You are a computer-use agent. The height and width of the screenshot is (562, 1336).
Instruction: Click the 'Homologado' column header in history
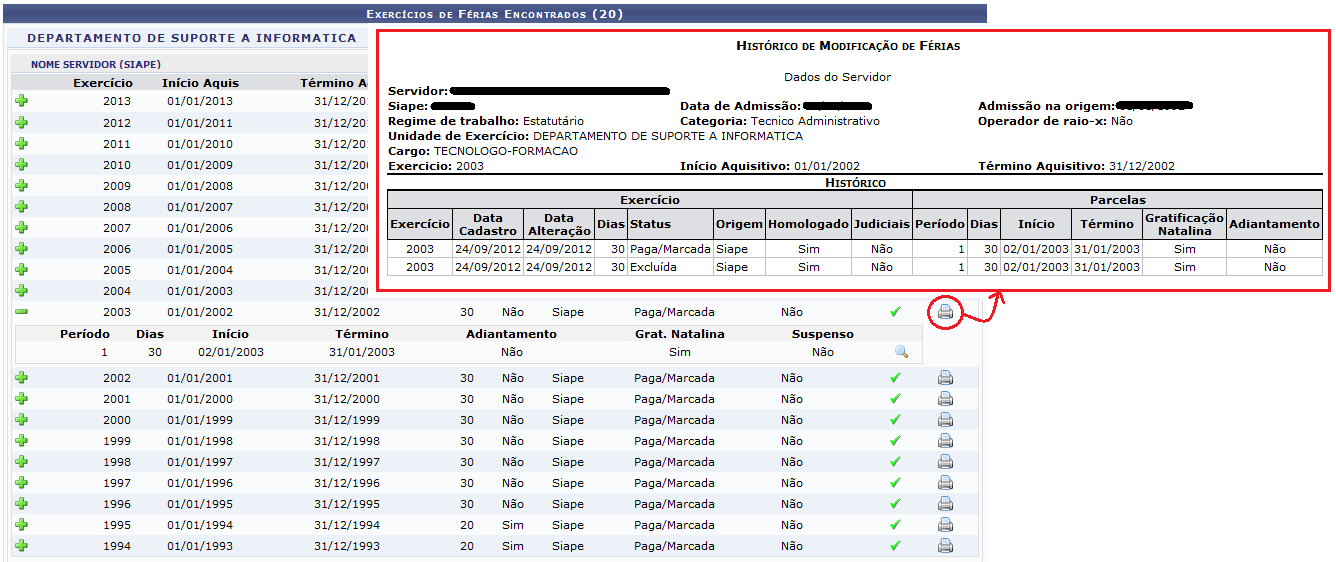tap(808, 224)
